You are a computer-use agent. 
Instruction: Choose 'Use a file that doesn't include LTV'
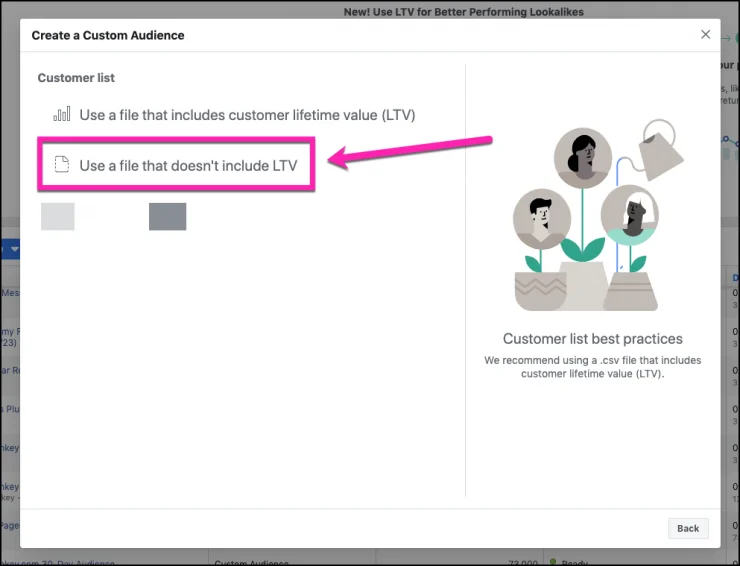(x=188, y=165)
